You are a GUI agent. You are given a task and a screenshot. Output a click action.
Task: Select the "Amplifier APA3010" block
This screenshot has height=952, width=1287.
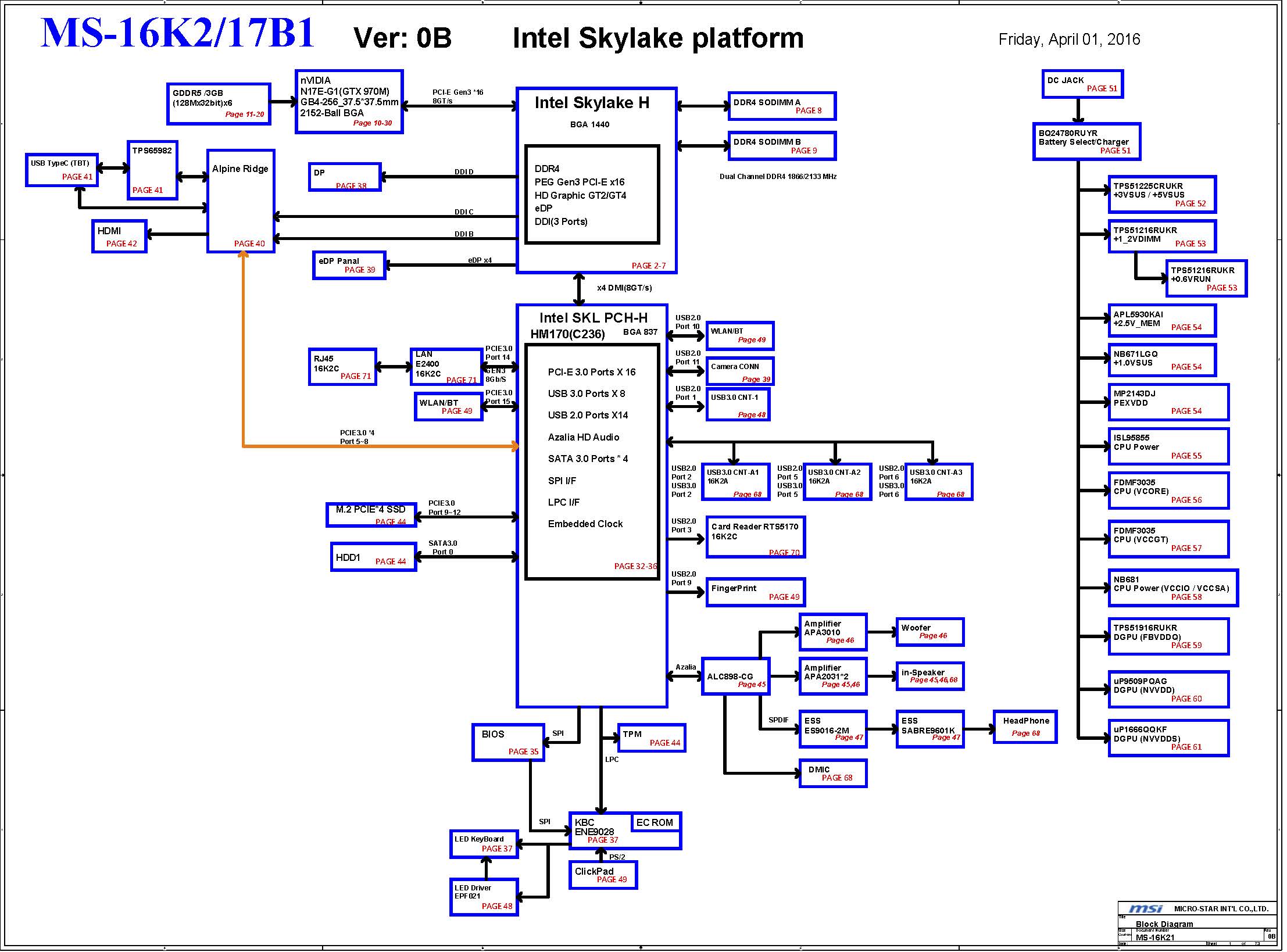click(x=833, y=632)
